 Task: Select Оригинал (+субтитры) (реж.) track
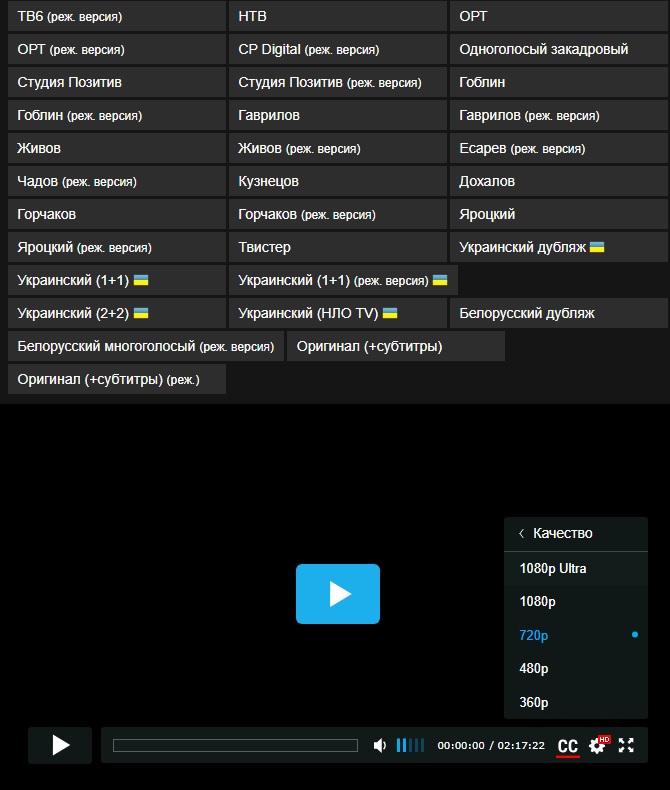pyautogui.click(x=117, y=379)
